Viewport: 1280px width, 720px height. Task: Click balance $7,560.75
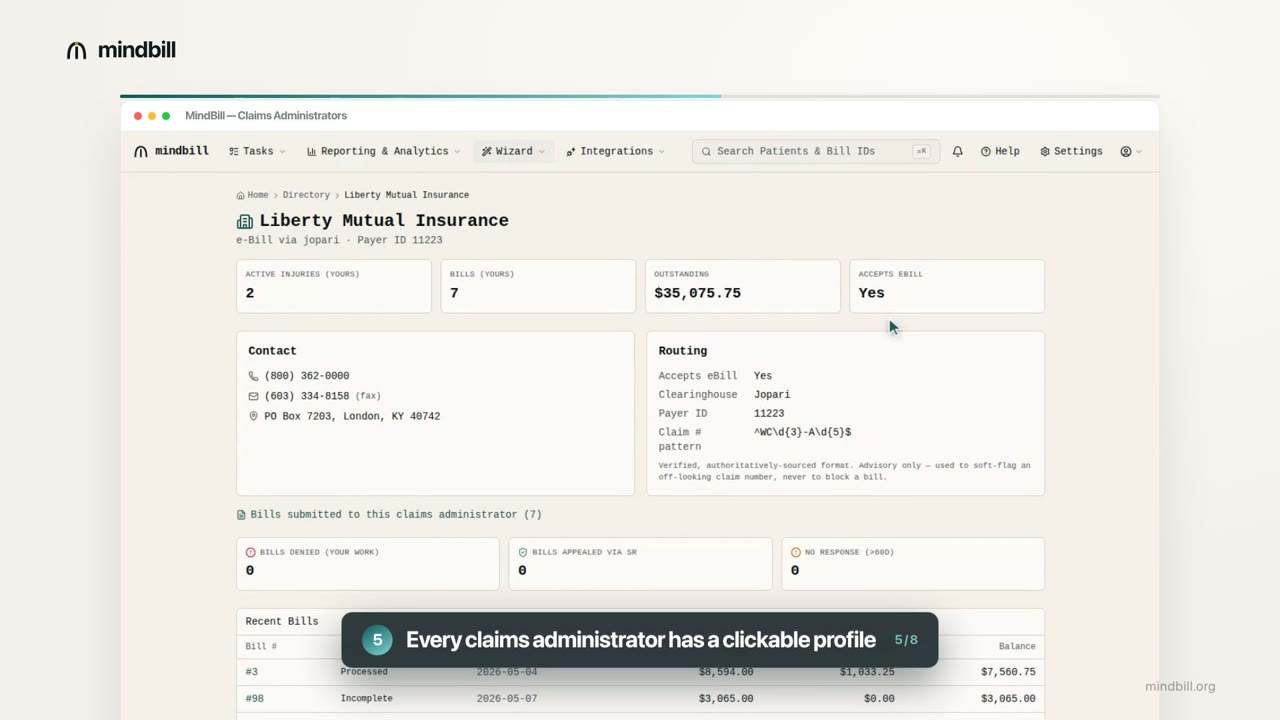click(x=1008, y=672)
